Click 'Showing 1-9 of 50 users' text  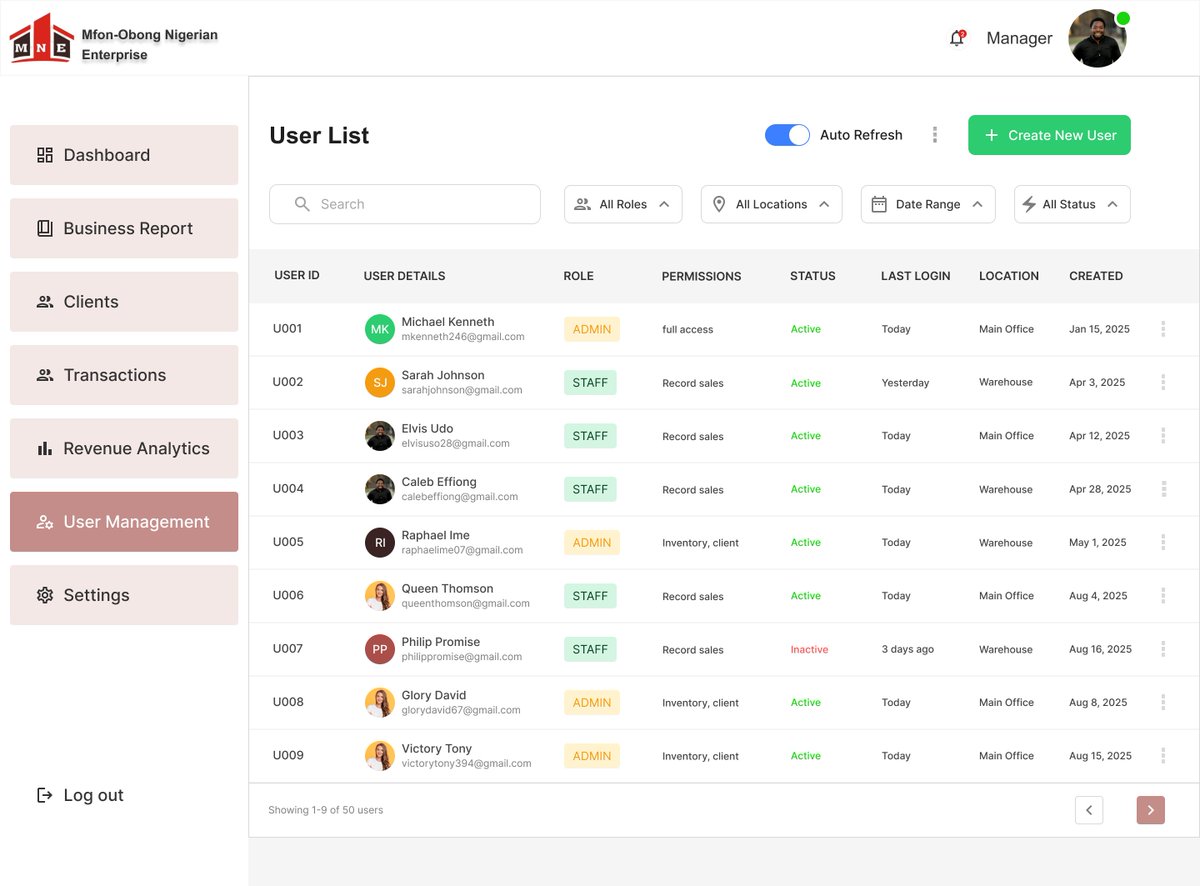[x=325, y=810]
